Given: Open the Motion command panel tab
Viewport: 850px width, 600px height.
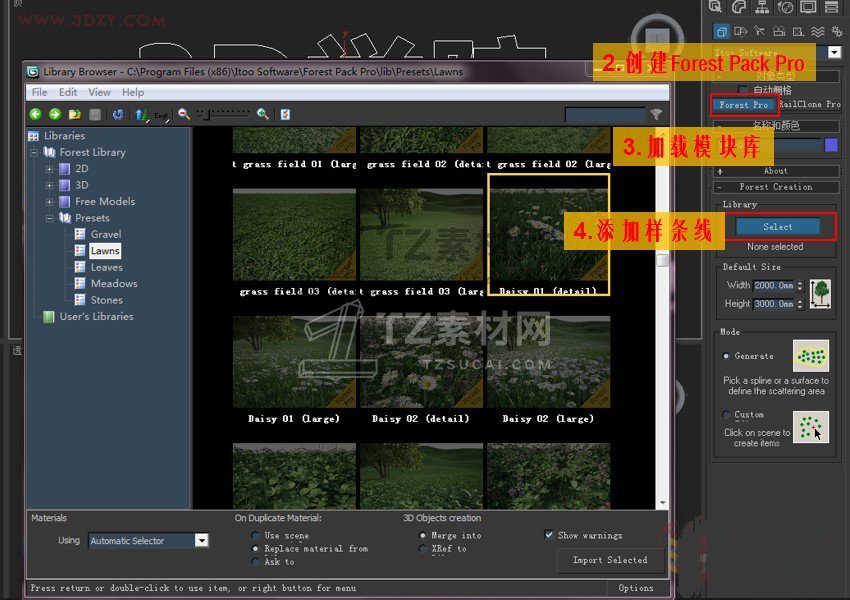Looking at the screenshot, I should click(785, 7).
